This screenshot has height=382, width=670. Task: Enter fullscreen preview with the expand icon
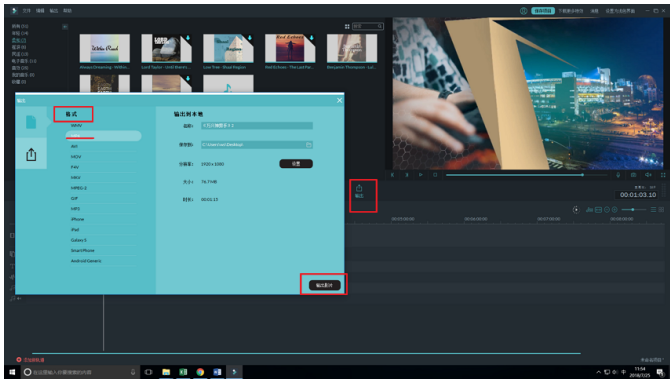[x=663, y=175]
